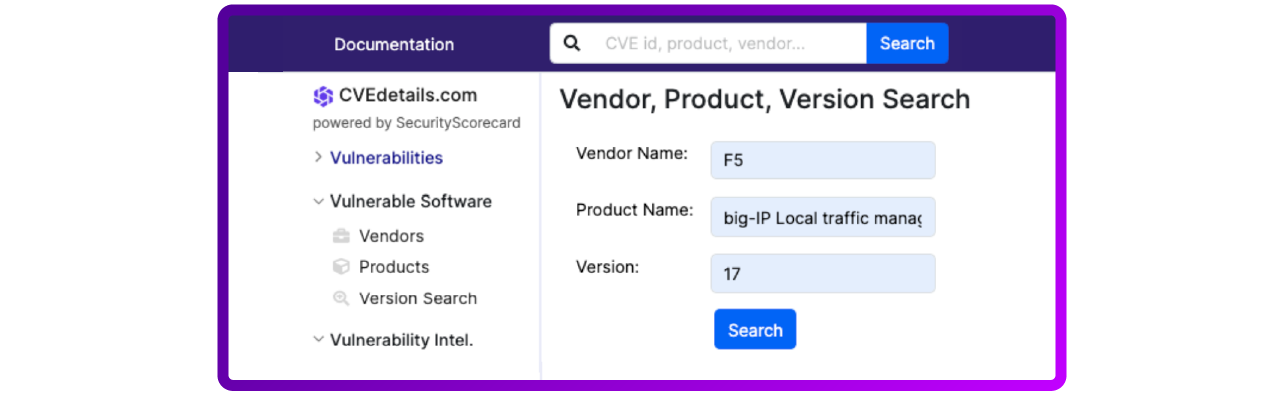The image size is (1284, 394).
Task: Submit the form's blue Search button
Action: tap(755, 329)
